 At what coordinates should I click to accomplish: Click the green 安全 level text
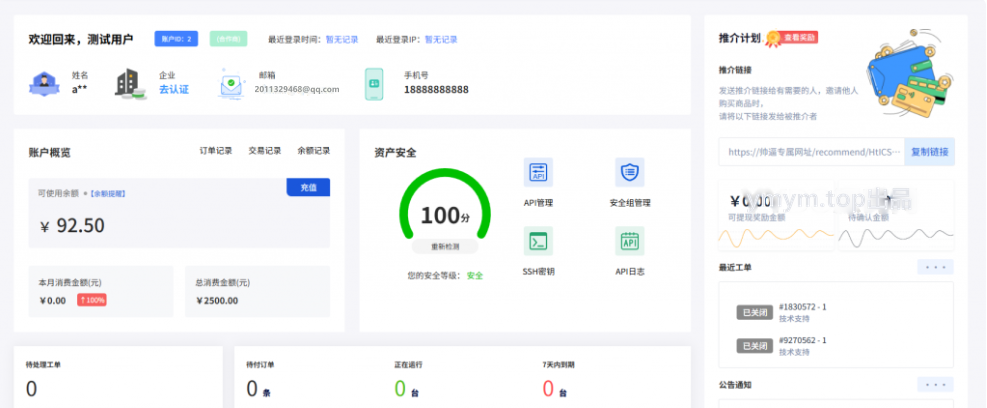click(475, 276)
